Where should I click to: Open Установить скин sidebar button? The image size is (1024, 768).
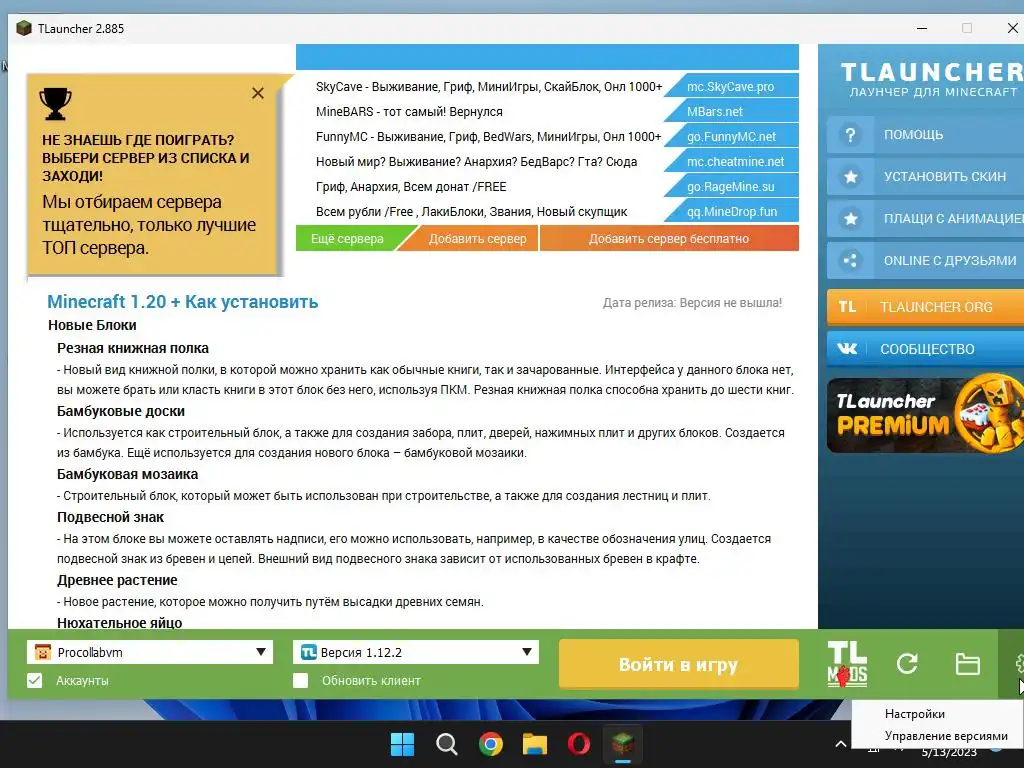pyautogui.click(x=925, y=177)
